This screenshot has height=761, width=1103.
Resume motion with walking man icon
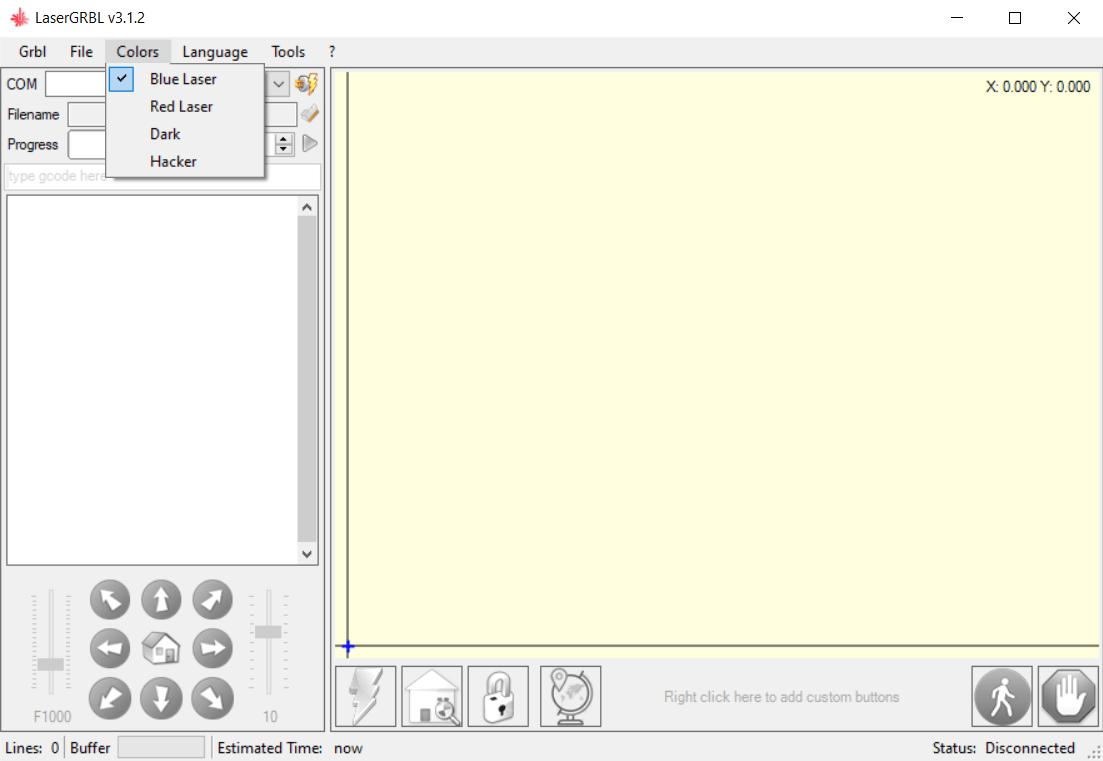click(1001, 696)
